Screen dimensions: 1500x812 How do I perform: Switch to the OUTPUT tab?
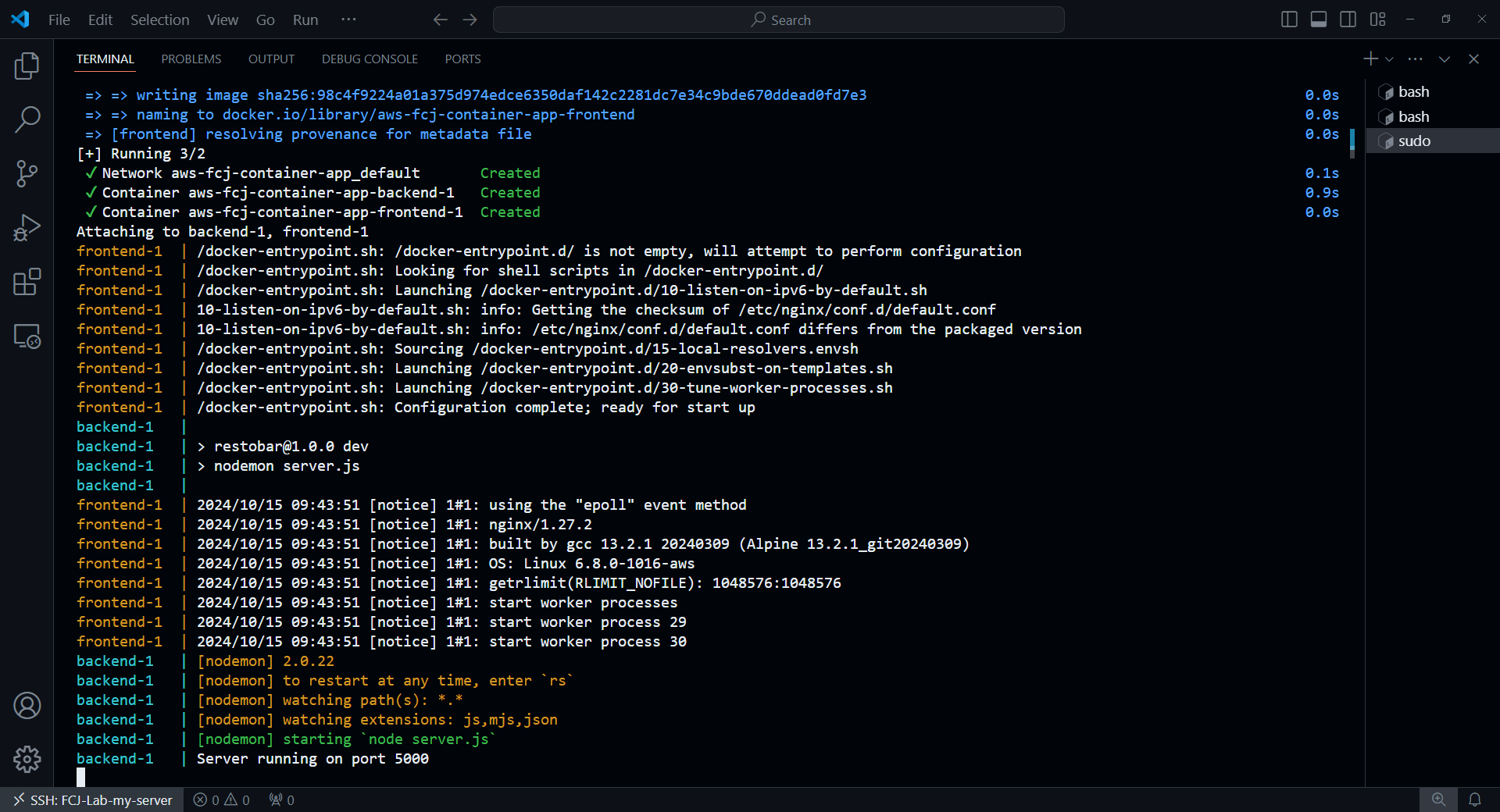(271, 59)
